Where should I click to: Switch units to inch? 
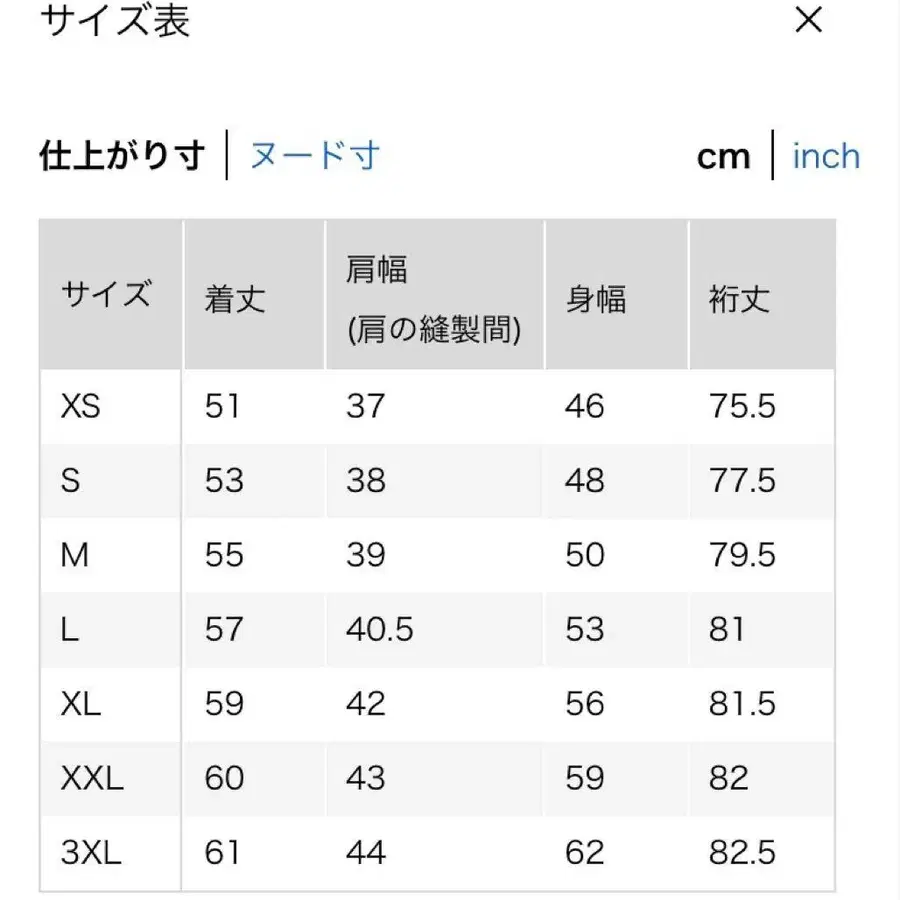(x=825, y=156)
